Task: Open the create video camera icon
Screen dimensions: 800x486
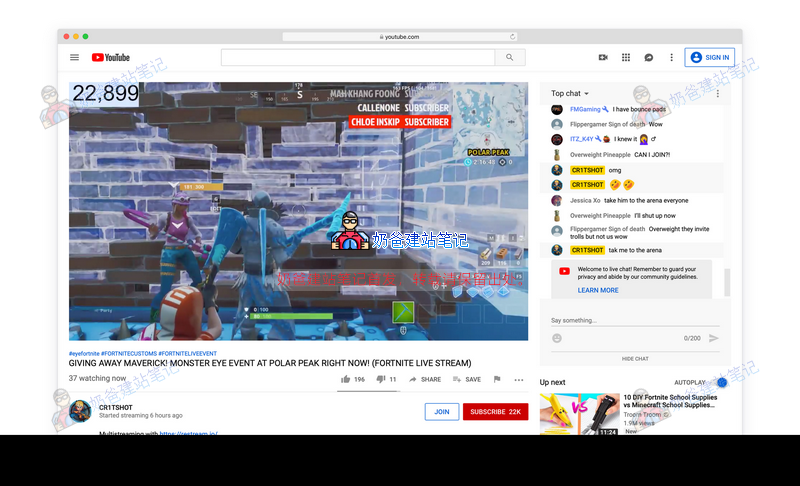Action: click(603, 58)
